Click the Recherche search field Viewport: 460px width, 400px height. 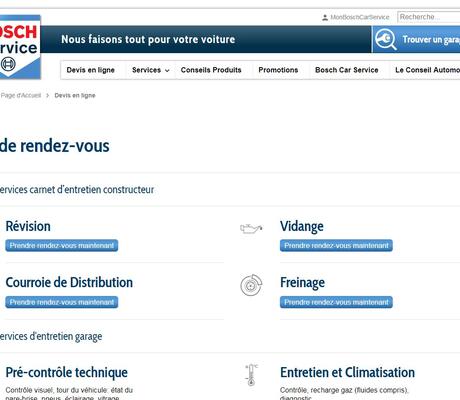pyautogui.click(x=429, y=17)
